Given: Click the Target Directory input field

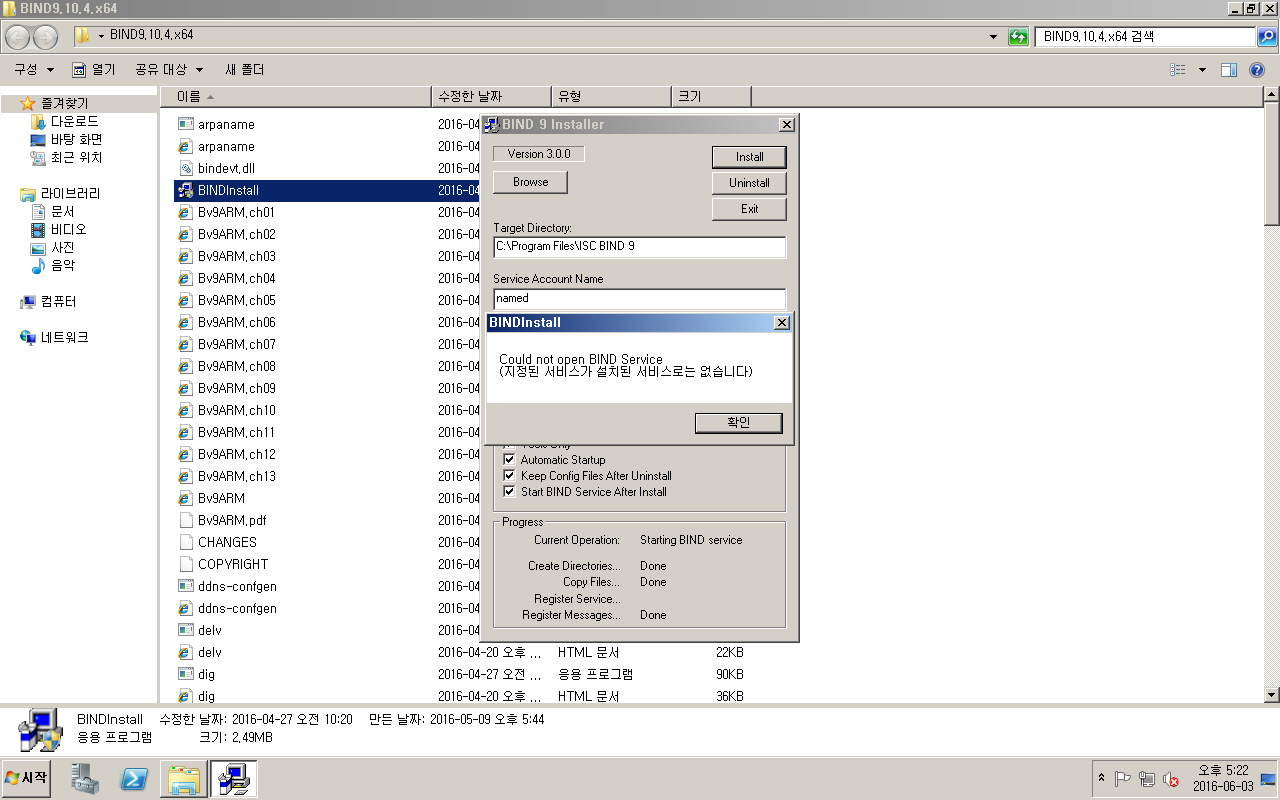Looking at the screenshot, I should click(639, 246).
